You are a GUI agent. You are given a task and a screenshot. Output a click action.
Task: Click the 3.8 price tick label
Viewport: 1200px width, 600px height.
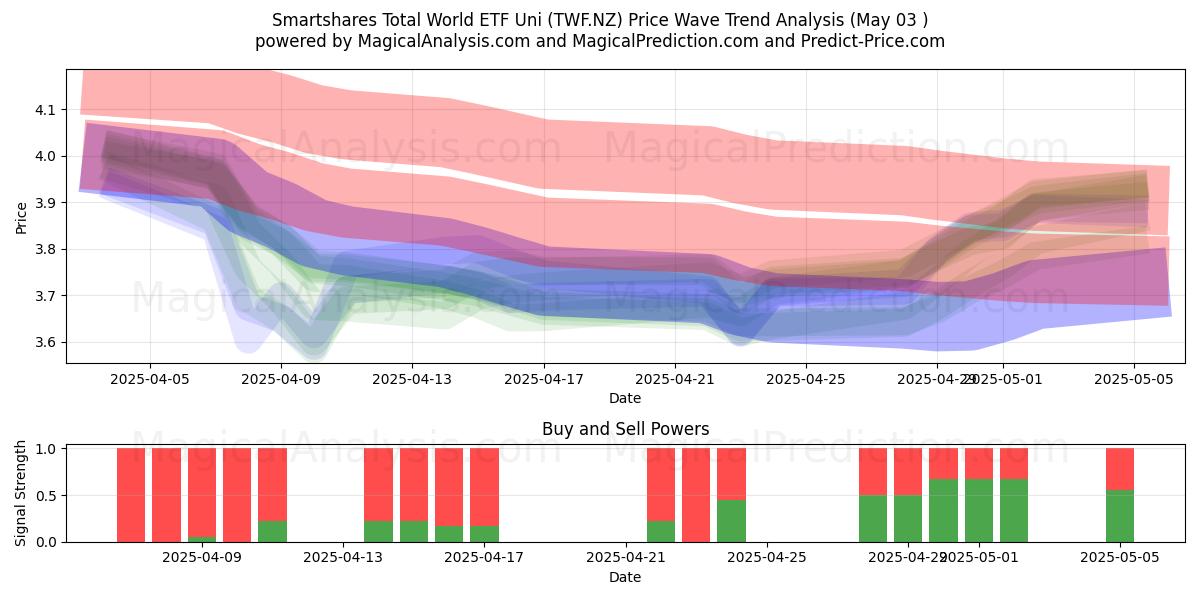pyautogui.click(x=47, y=249)
